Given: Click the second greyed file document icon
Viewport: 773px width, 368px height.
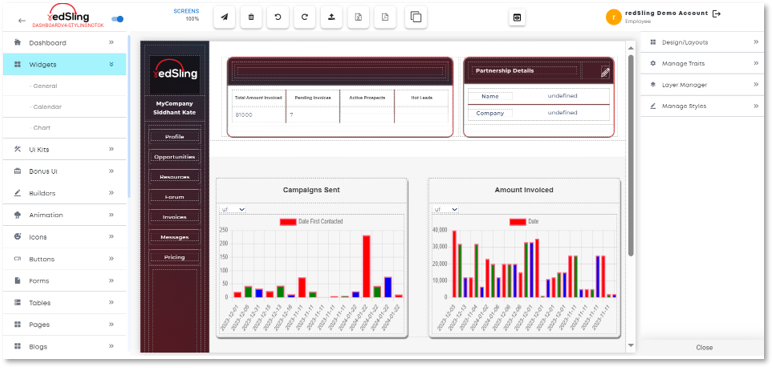Looking at the screenshot, I should click(385, 17).
